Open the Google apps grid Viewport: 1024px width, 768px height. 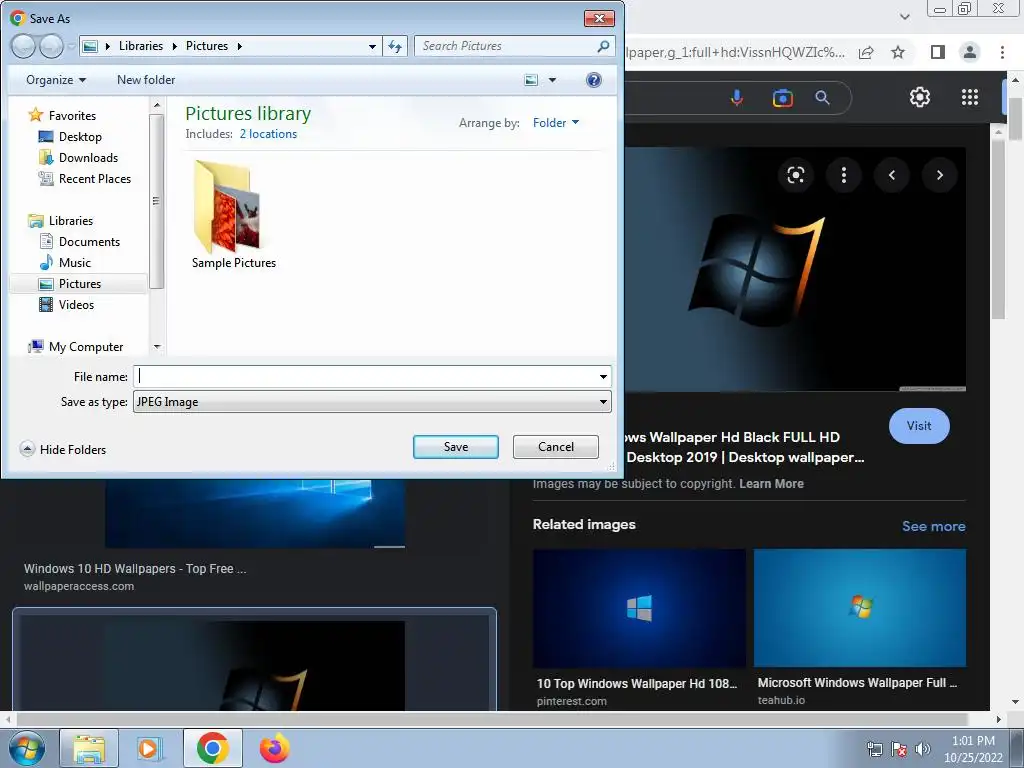(970, 97)
